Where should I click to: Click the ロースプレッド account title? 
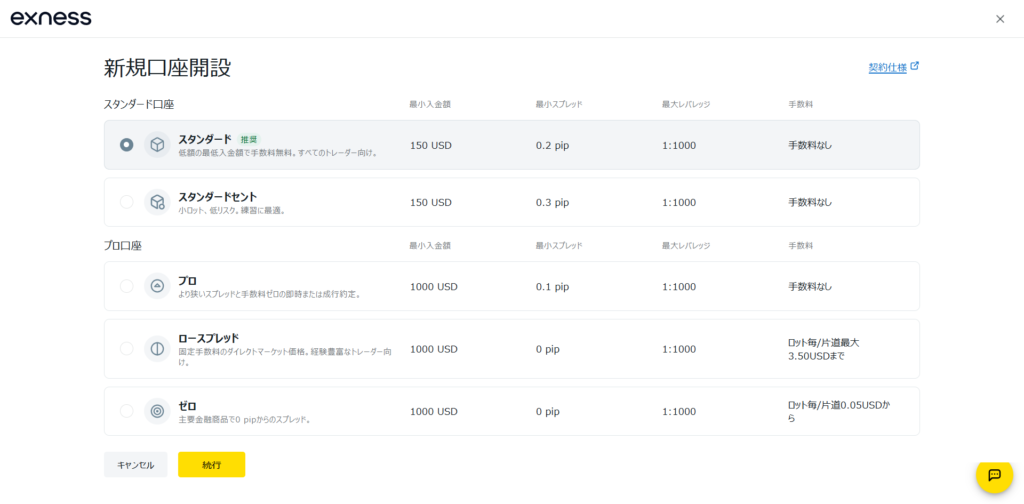[x=209, y=338]
